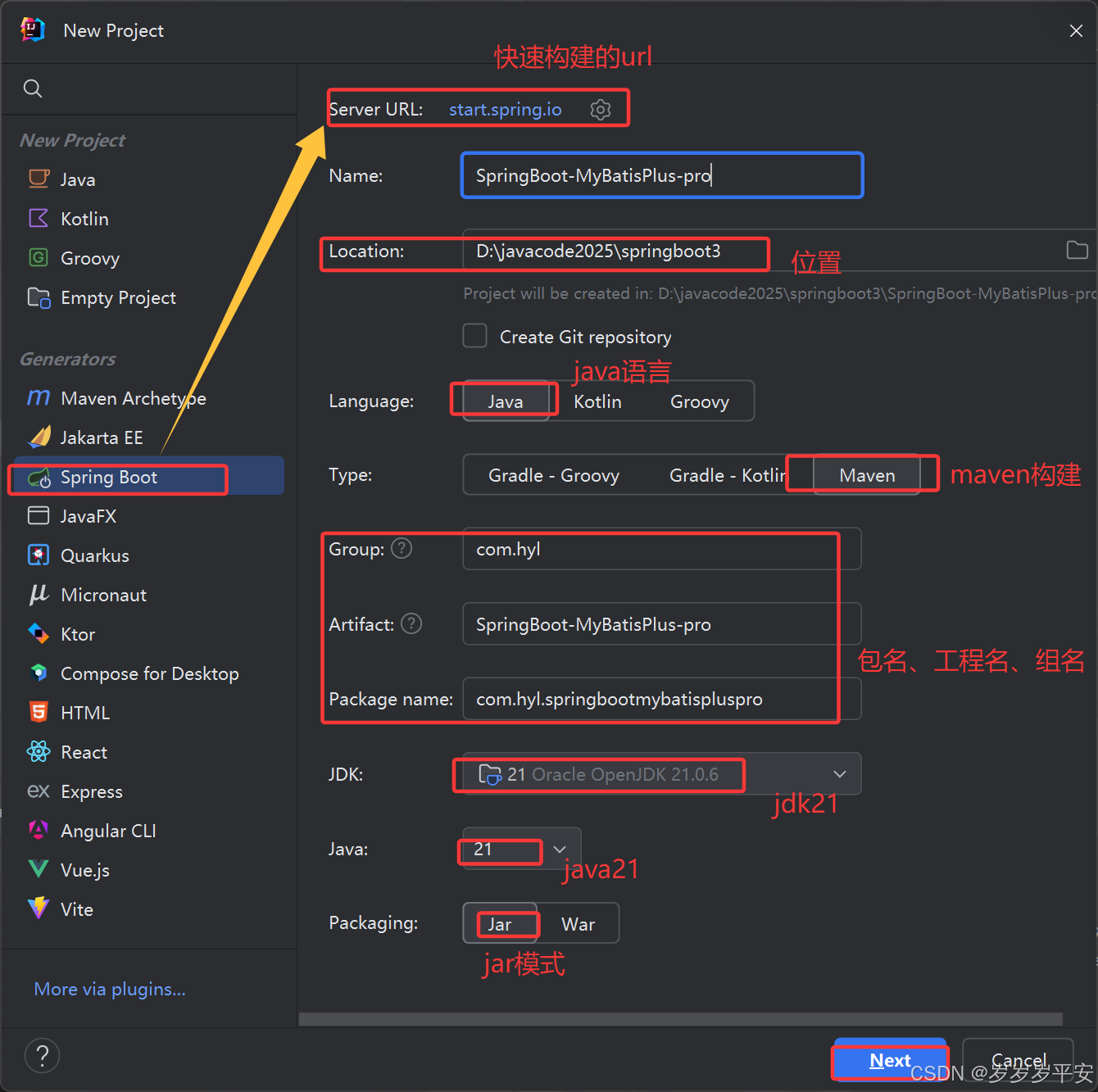Select the Spring Boot generator label
Viewport: 1098px width, 1092px height.
coord(109,477)
